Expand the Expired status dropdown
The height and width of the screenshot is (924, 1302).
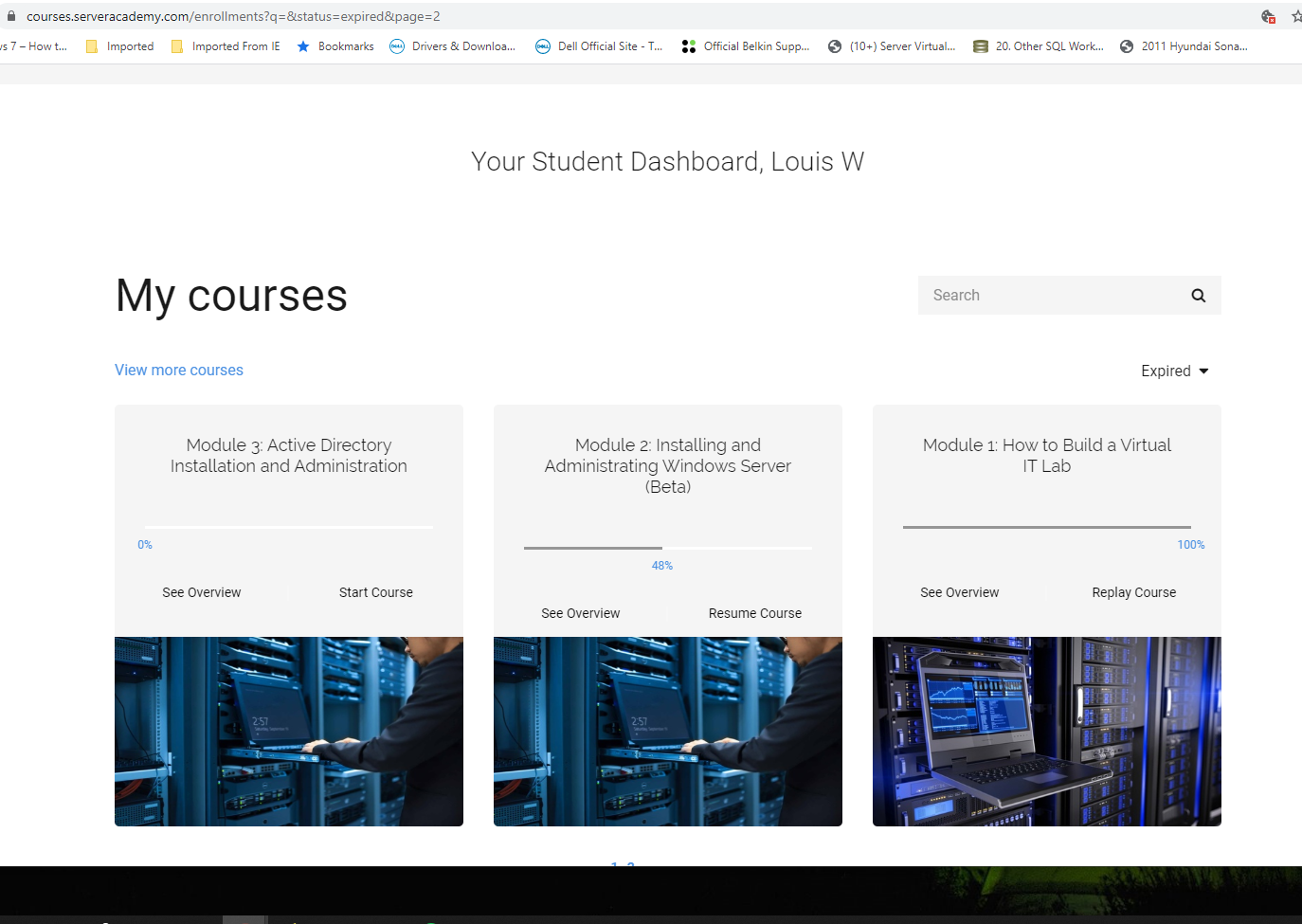[1174, 371]
